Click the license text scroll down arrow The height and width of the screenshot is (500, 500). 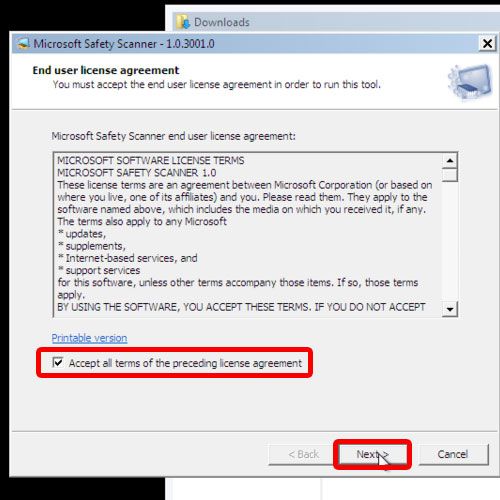(x=450, y=309)
